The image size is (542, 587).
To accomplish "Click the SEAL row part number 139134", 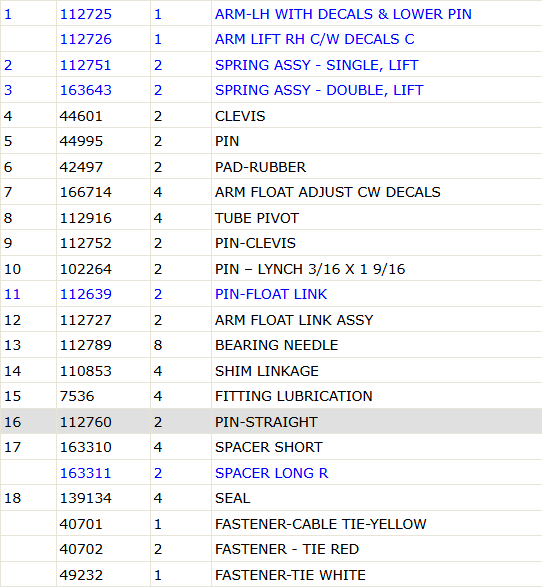I will click(x=86, y=498).
